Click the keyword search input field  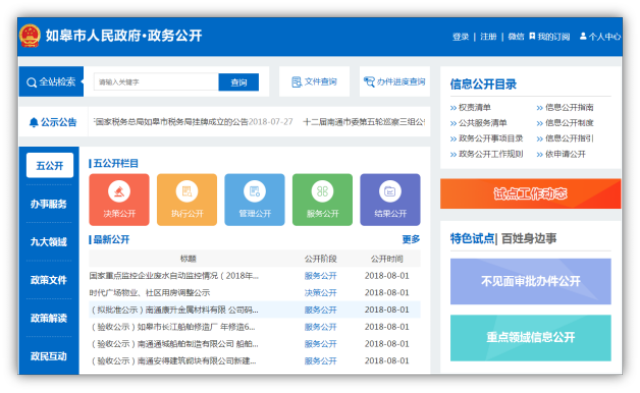(156, 82)
